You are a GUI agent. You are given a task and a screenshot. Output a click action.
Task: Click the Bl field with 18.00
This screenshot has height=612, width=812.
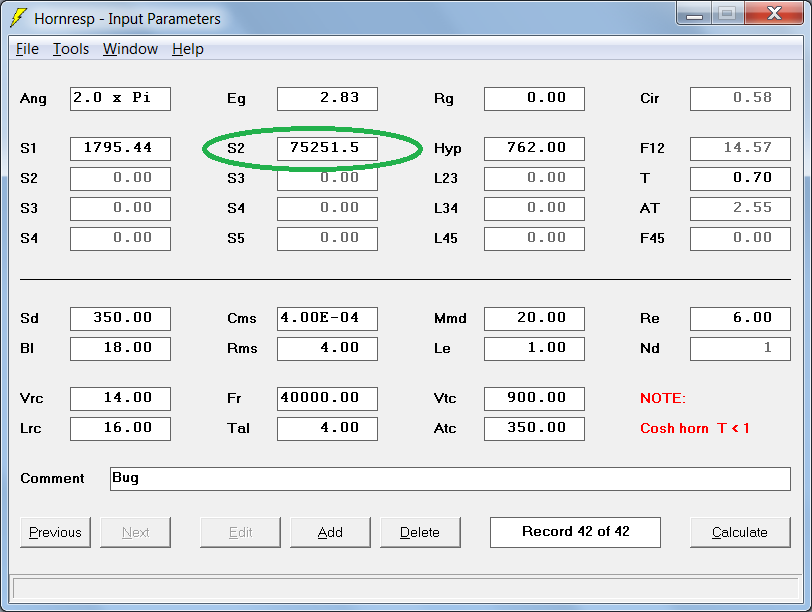pos(120,348)
